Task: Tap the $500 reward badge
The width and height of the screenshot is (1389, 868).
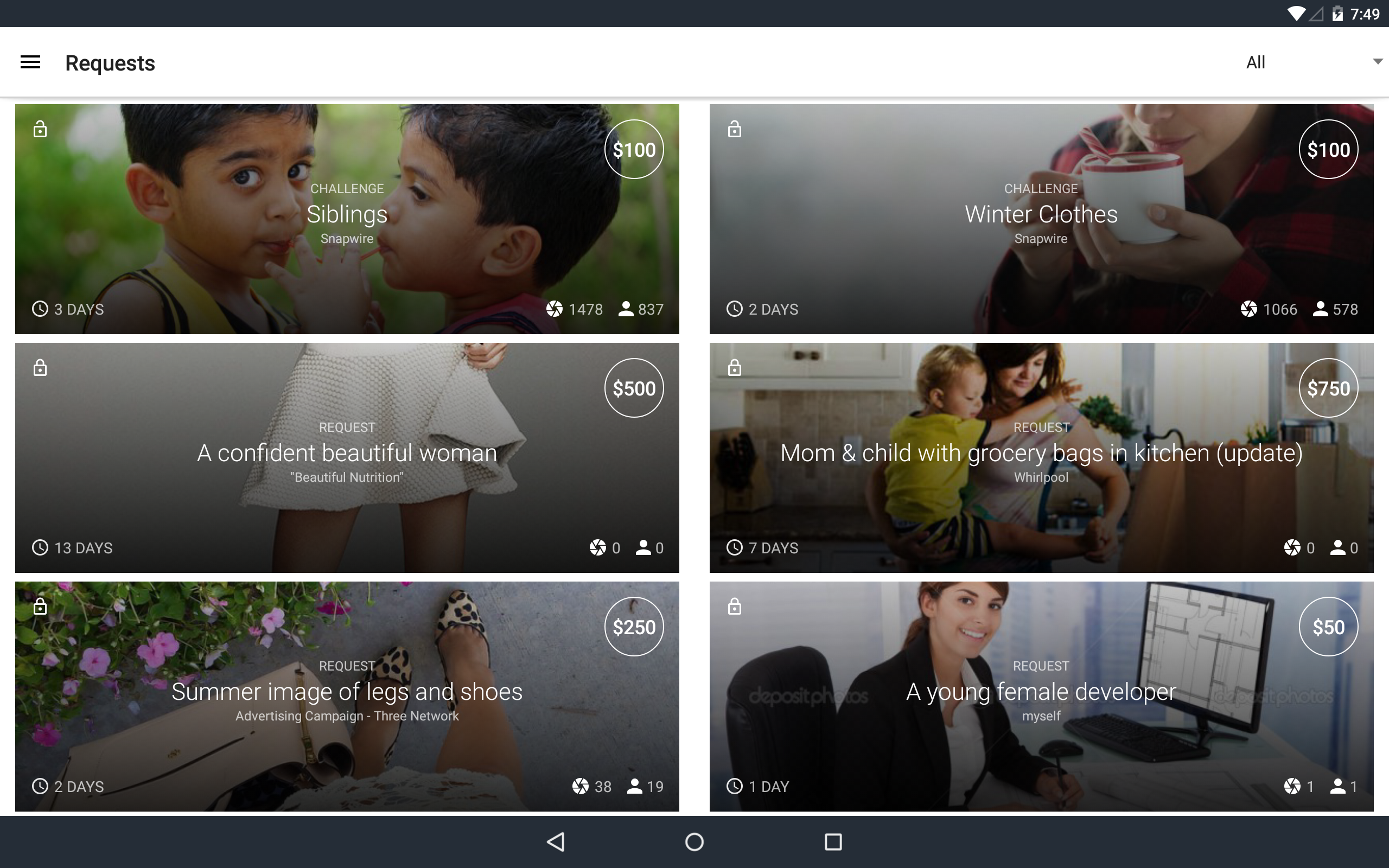Action: point(634,388)
